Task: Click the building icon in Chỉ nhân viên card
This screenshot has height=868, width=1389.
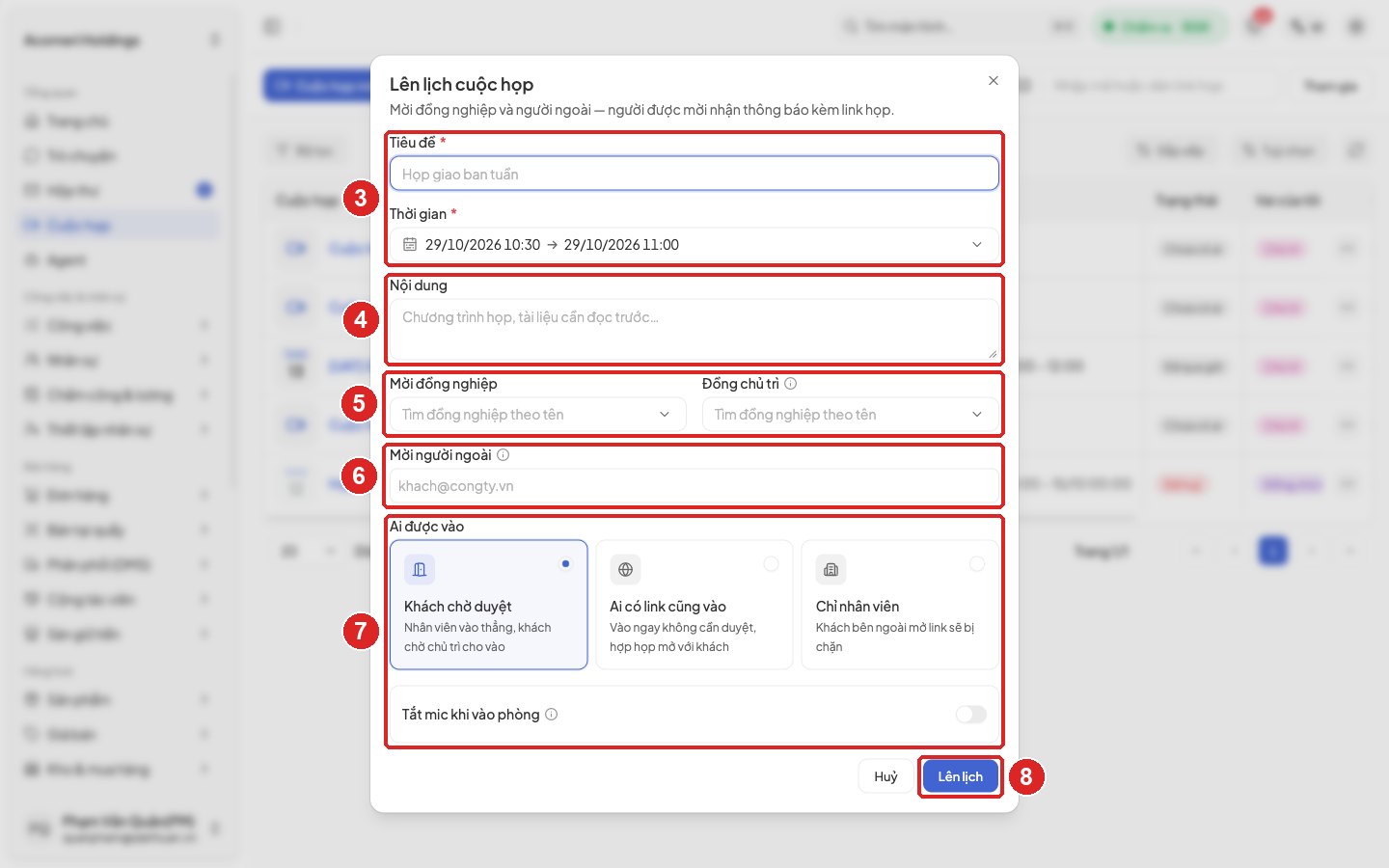Action: 831,570
